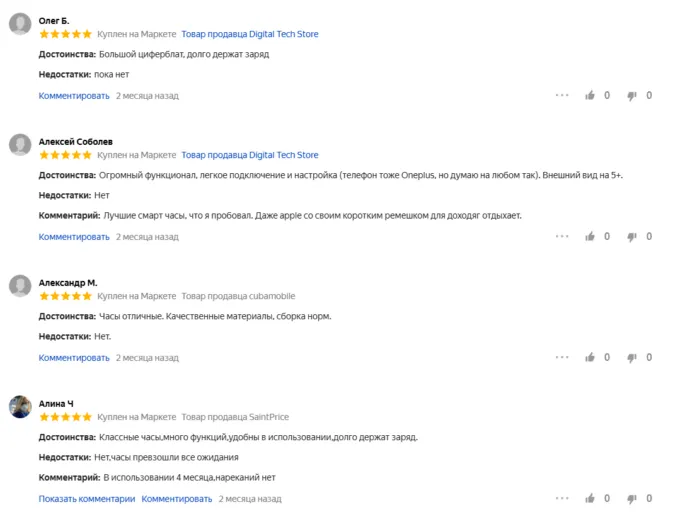Click Комментировать under Алексей Соболев's review
Viewport: 680px width, 524px height.
pos(74,237)
